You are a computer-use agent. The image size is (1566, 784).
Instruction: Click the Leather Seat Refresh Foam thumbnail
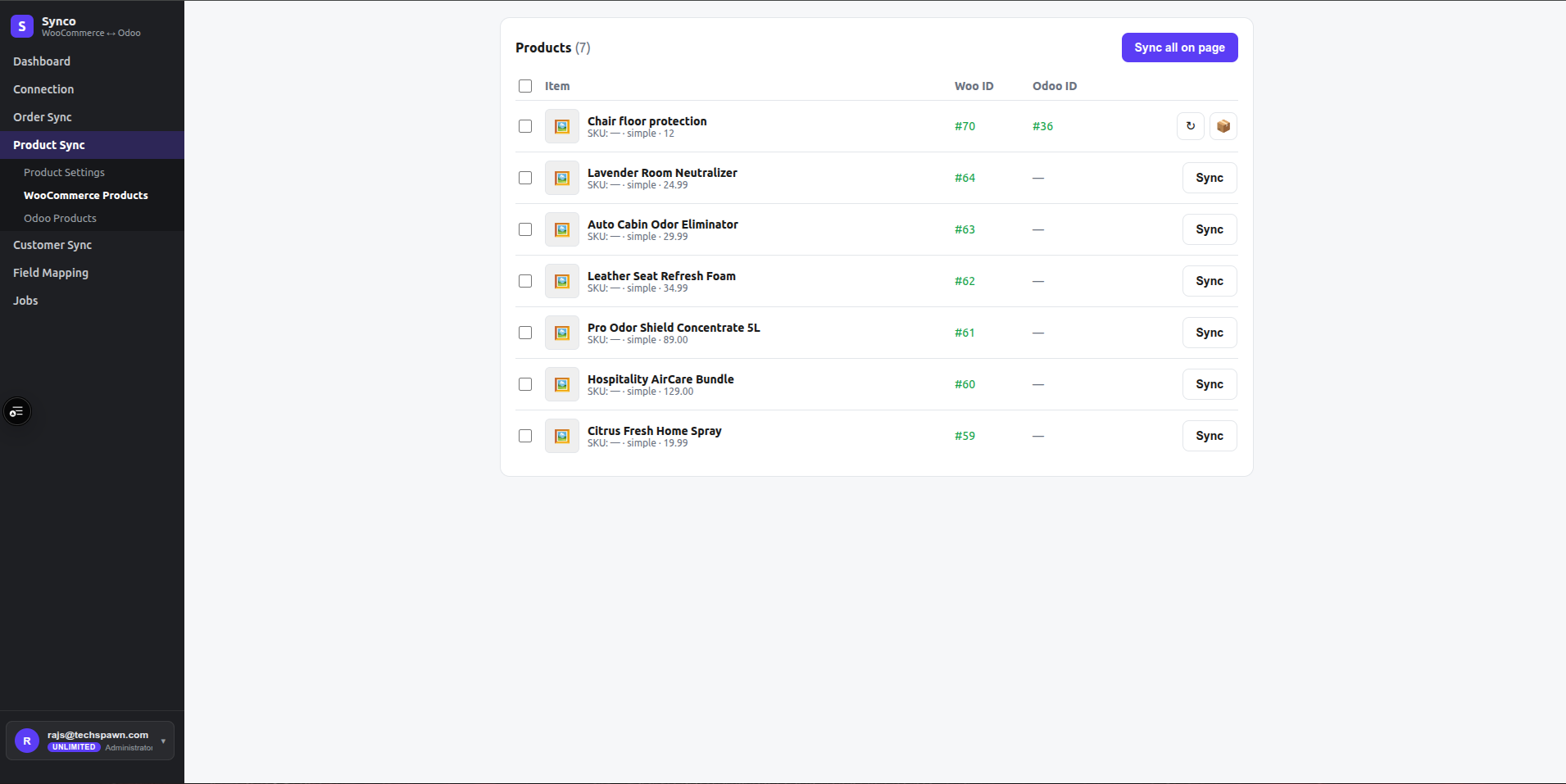(562, 281)
